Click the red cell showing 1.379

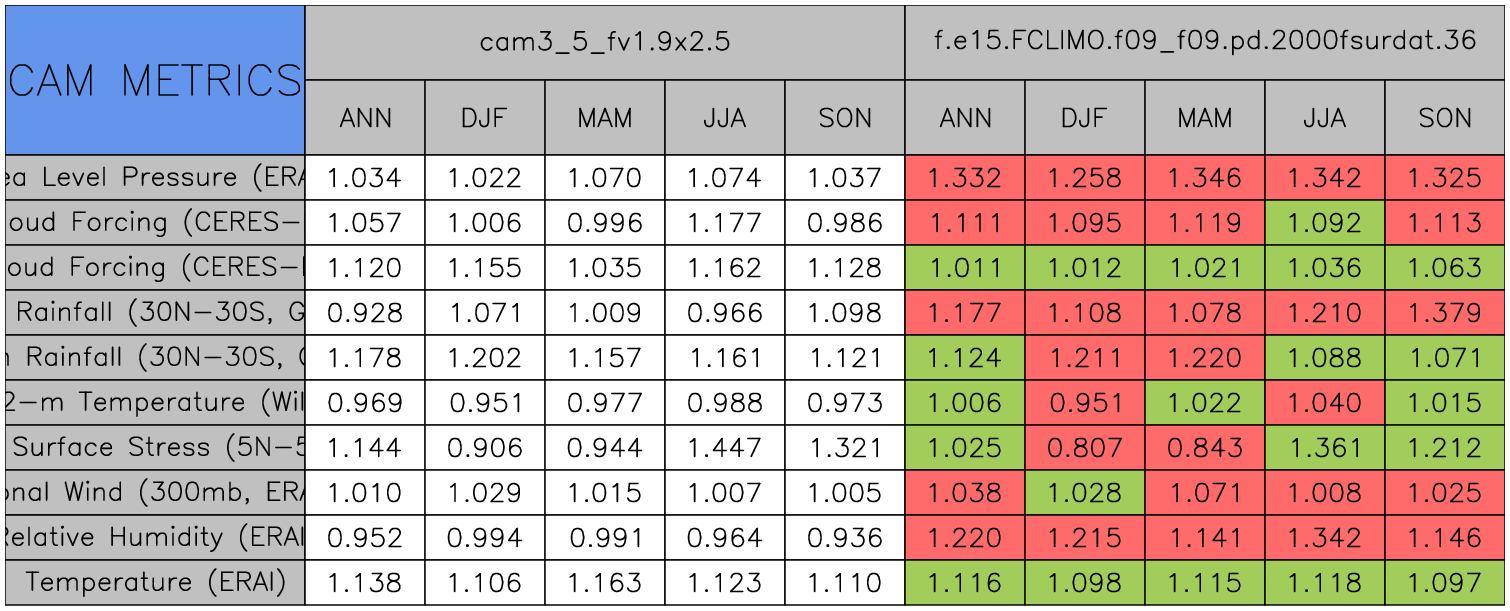coord(1445,313)
